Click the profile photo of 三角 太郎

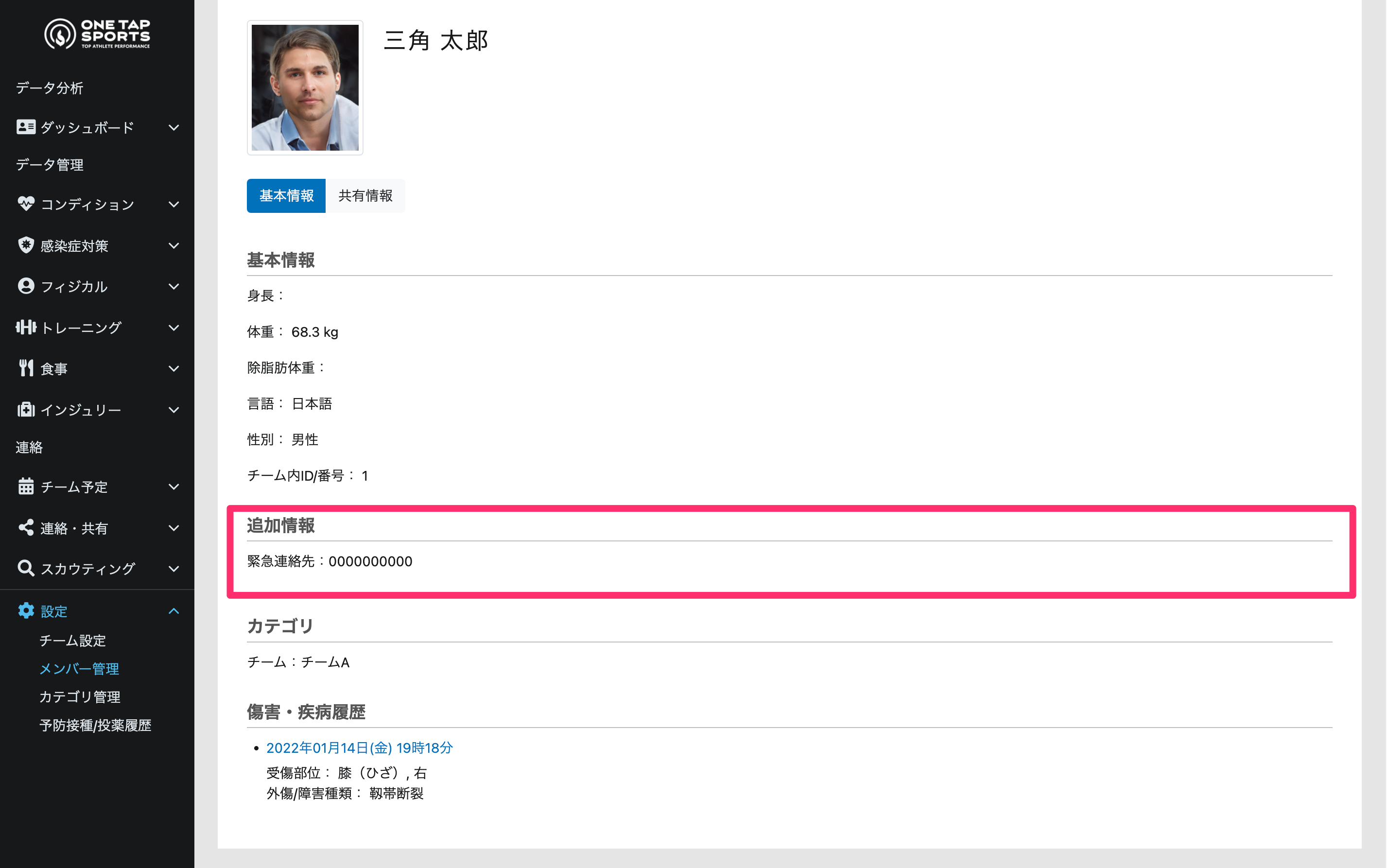305,88
